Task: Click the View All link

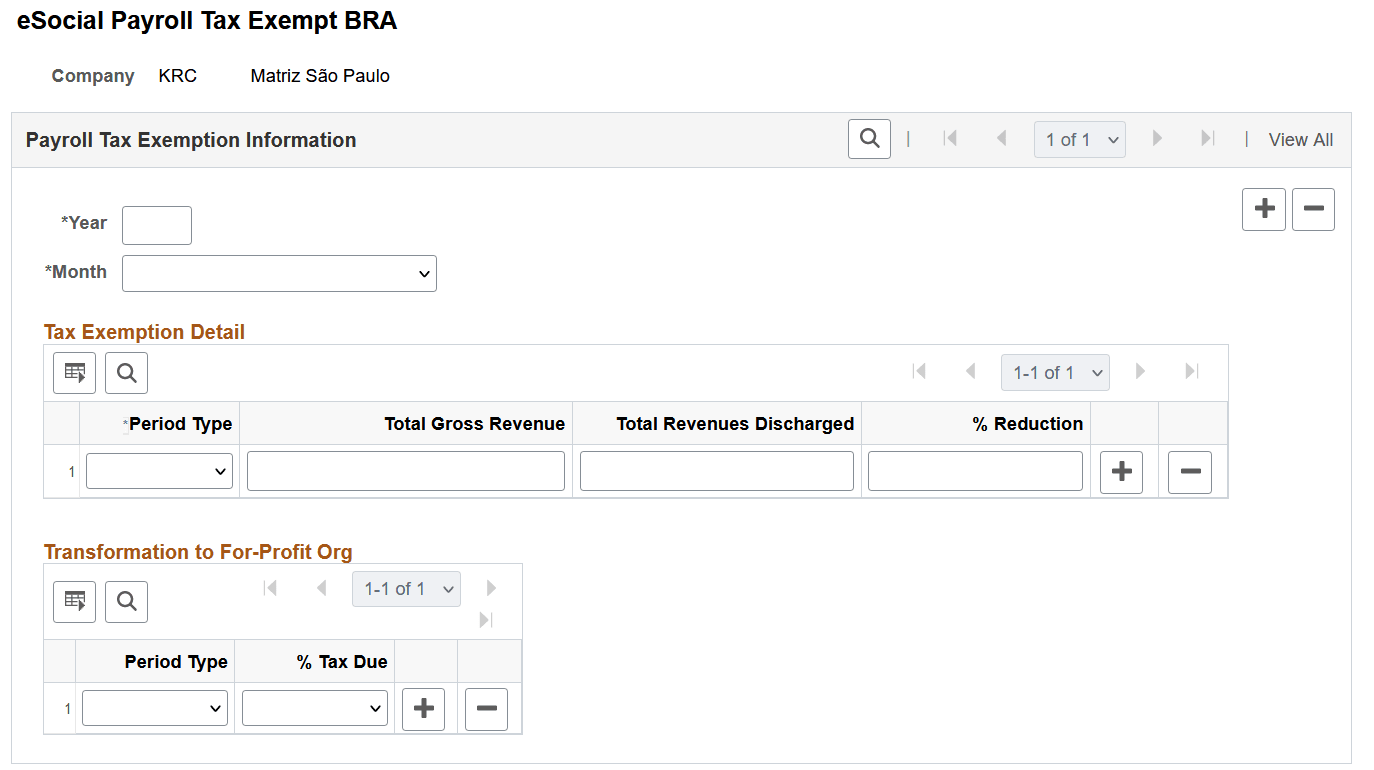Action: coord(1300,139)
